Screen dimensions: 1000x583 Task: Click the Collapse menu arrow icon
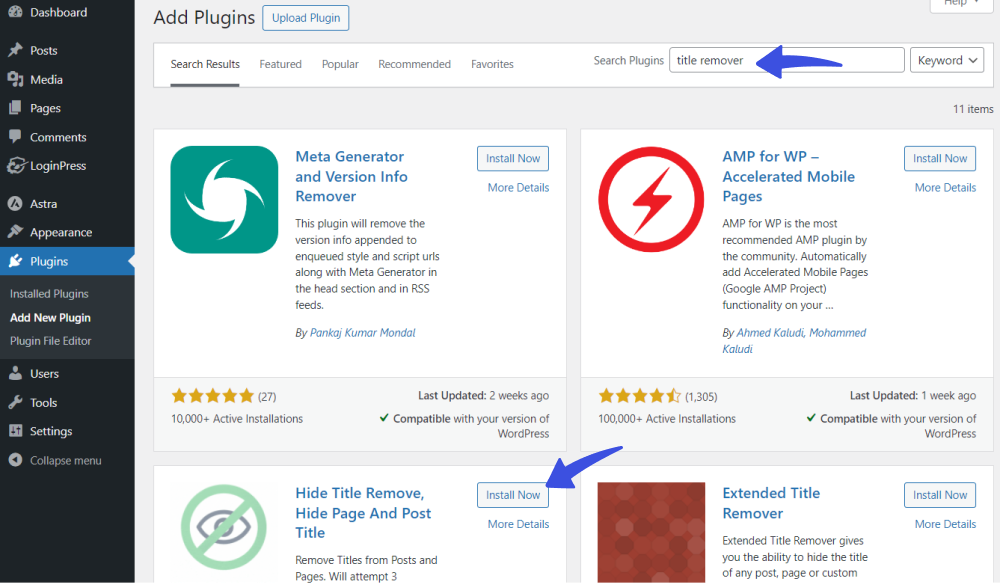coord(15,460)
